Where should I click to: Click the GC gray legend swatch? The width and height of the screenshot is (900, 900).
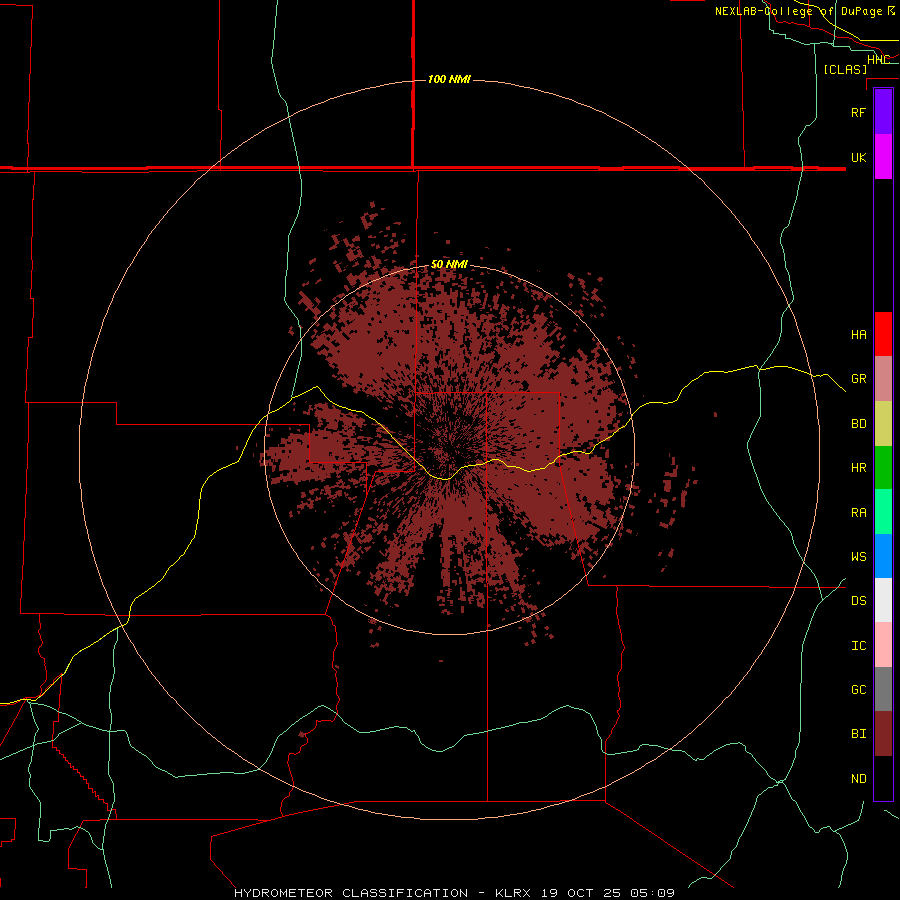click(883, 689)
